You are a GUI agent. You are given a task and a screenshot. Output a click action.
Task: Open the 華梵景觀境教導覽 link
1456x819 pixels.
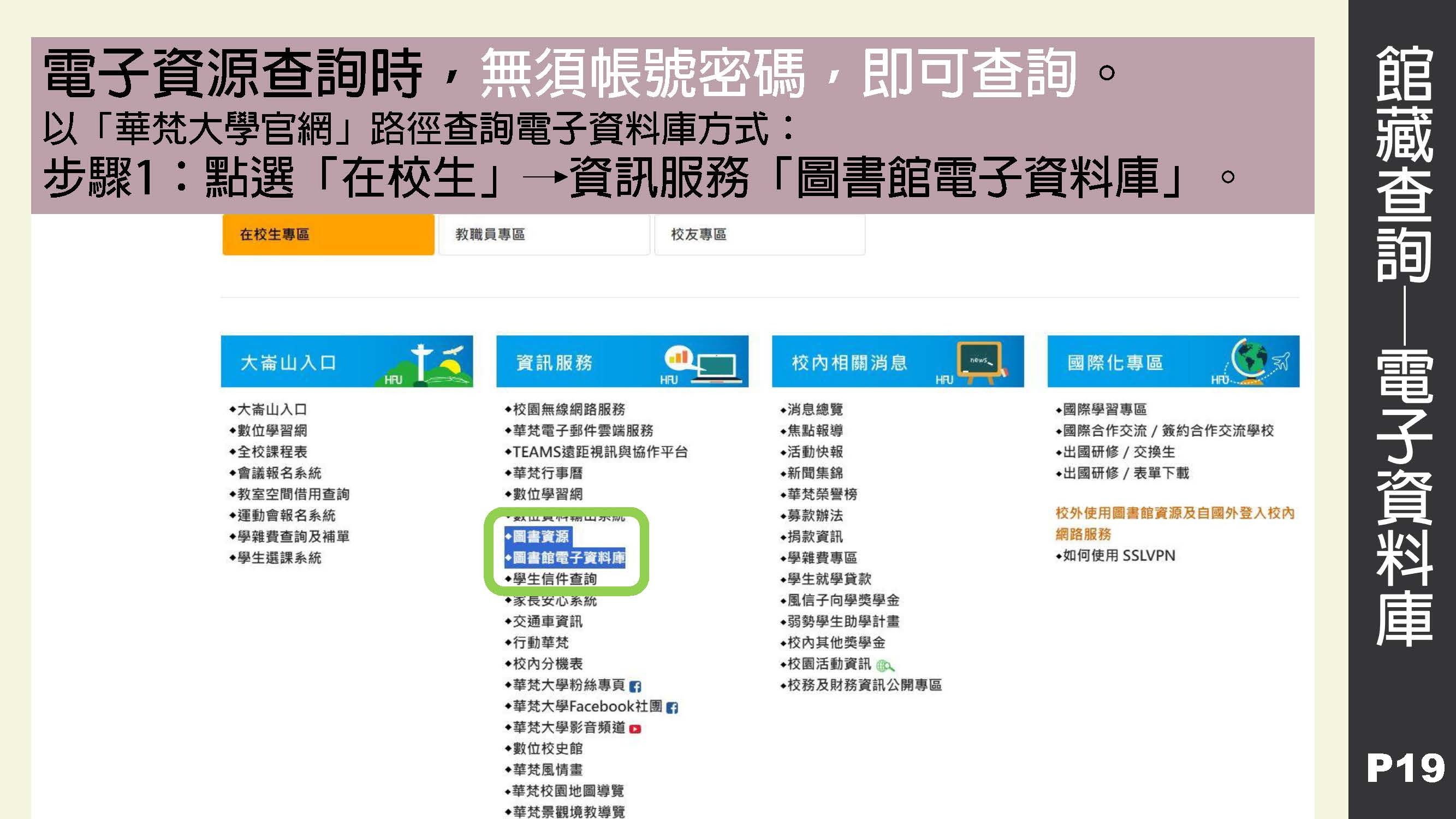click(569, 812)
